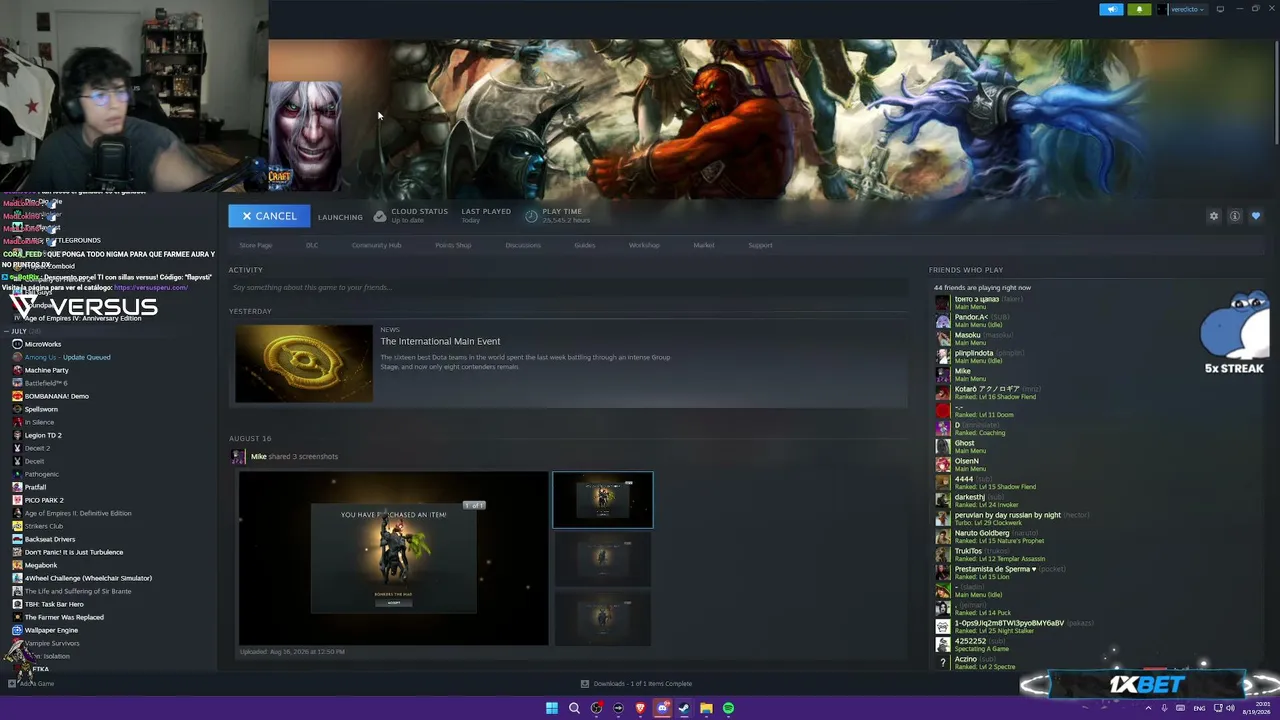Open friend Masoku's profile
The height and width of the screenshot is (720, 1280).
pos(969,335)
